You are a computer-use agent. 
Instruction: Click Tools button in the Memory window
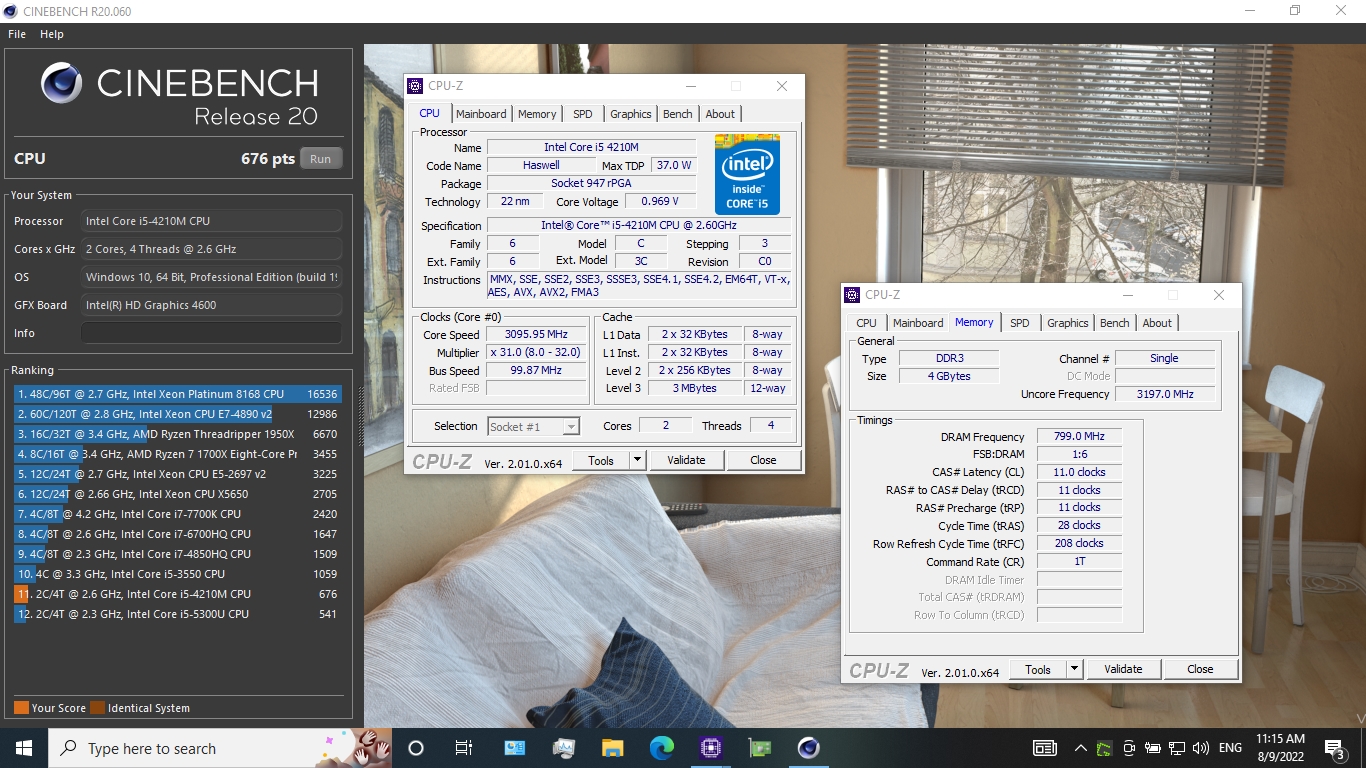[x=1038, y=669]
